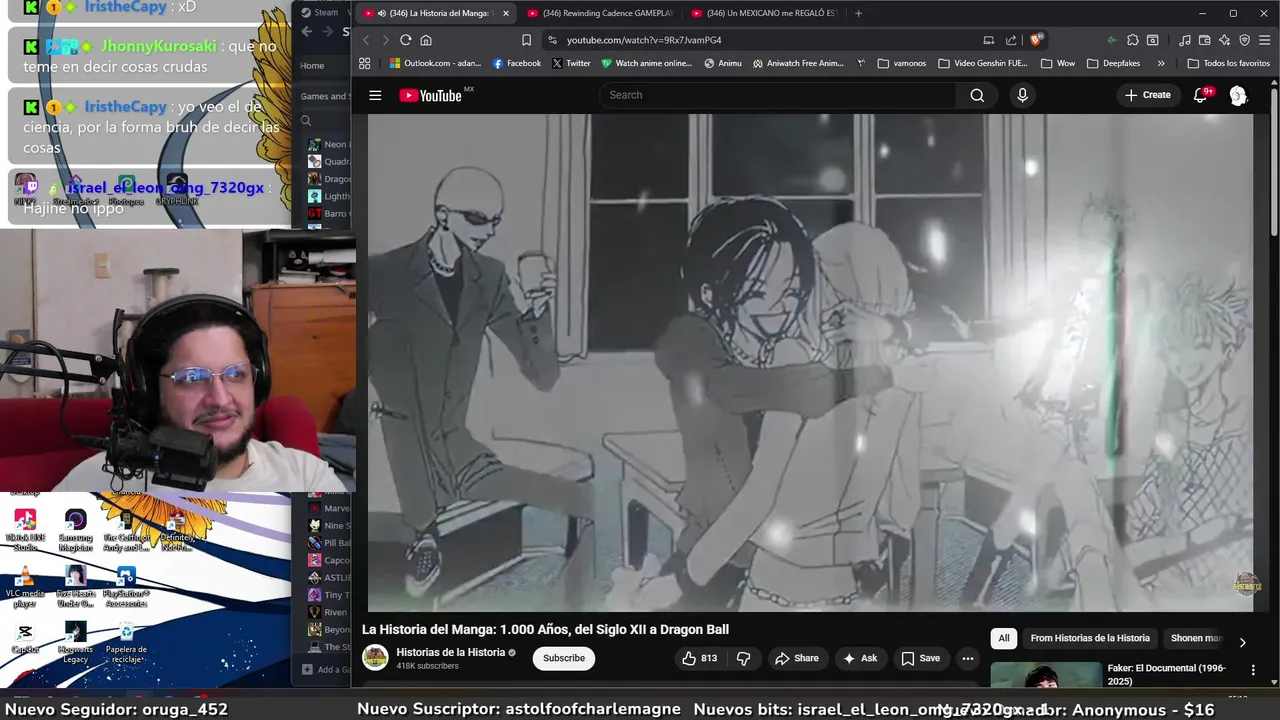Open install app icon in address bar
This screenshot has width=1280, height=720.
click(988, 40)
